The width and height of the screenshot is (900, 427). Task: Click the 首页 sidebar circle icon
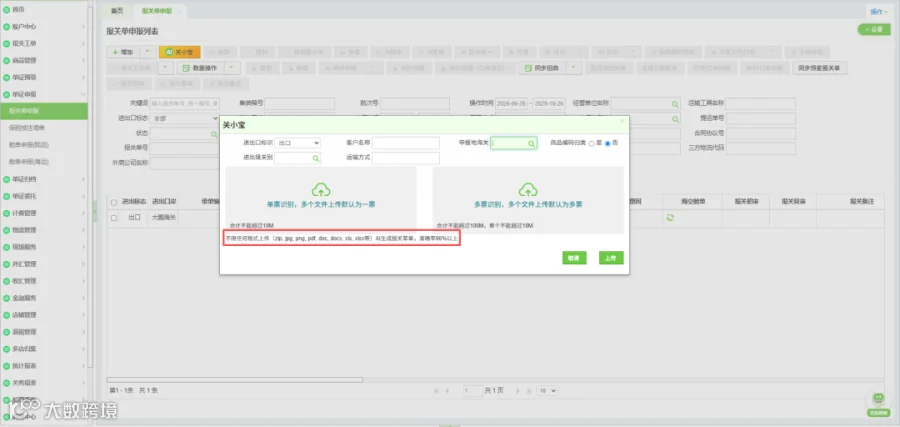click(x=6, y=10)
